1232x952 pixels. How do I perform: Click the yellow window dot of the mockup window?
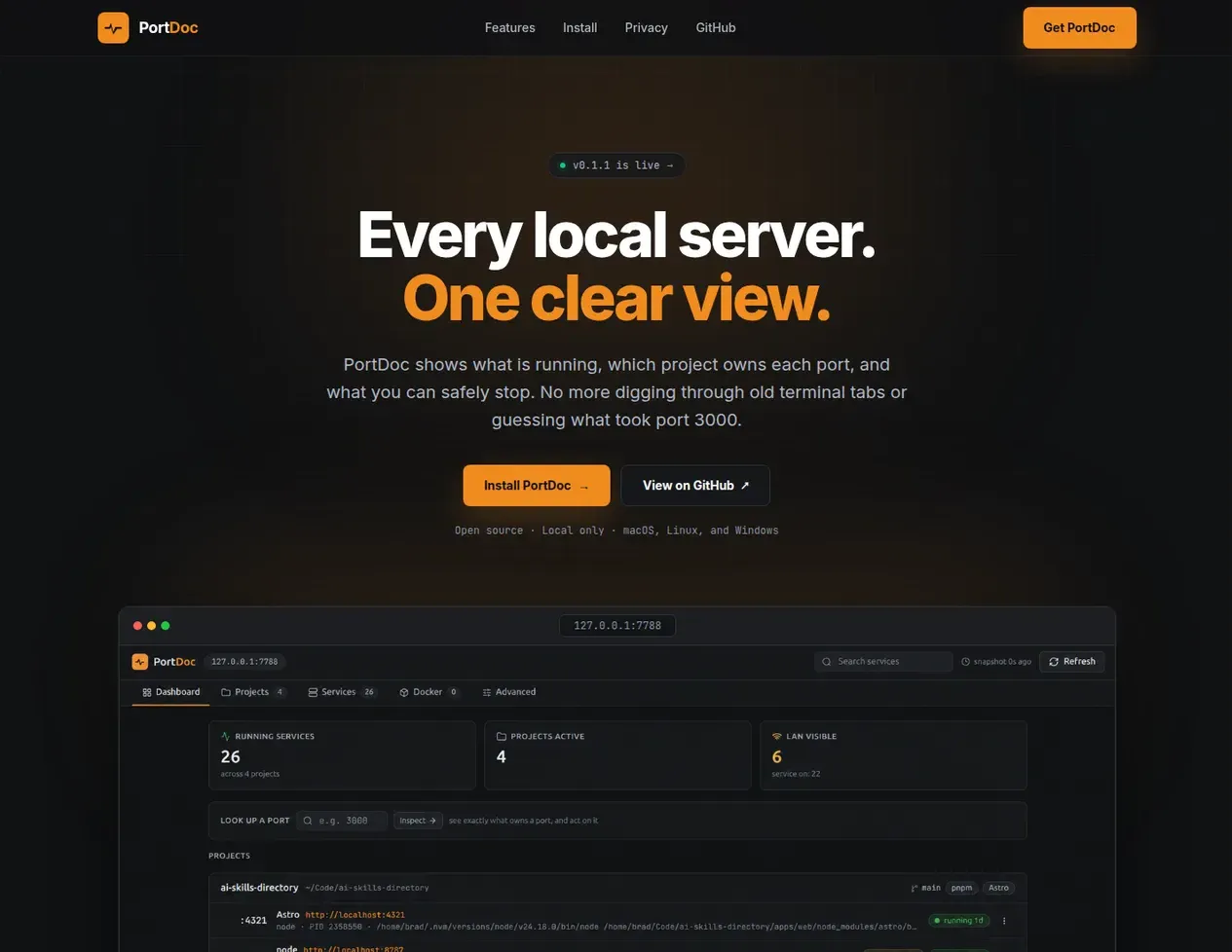pyautogui.click(x=151, y=626)
